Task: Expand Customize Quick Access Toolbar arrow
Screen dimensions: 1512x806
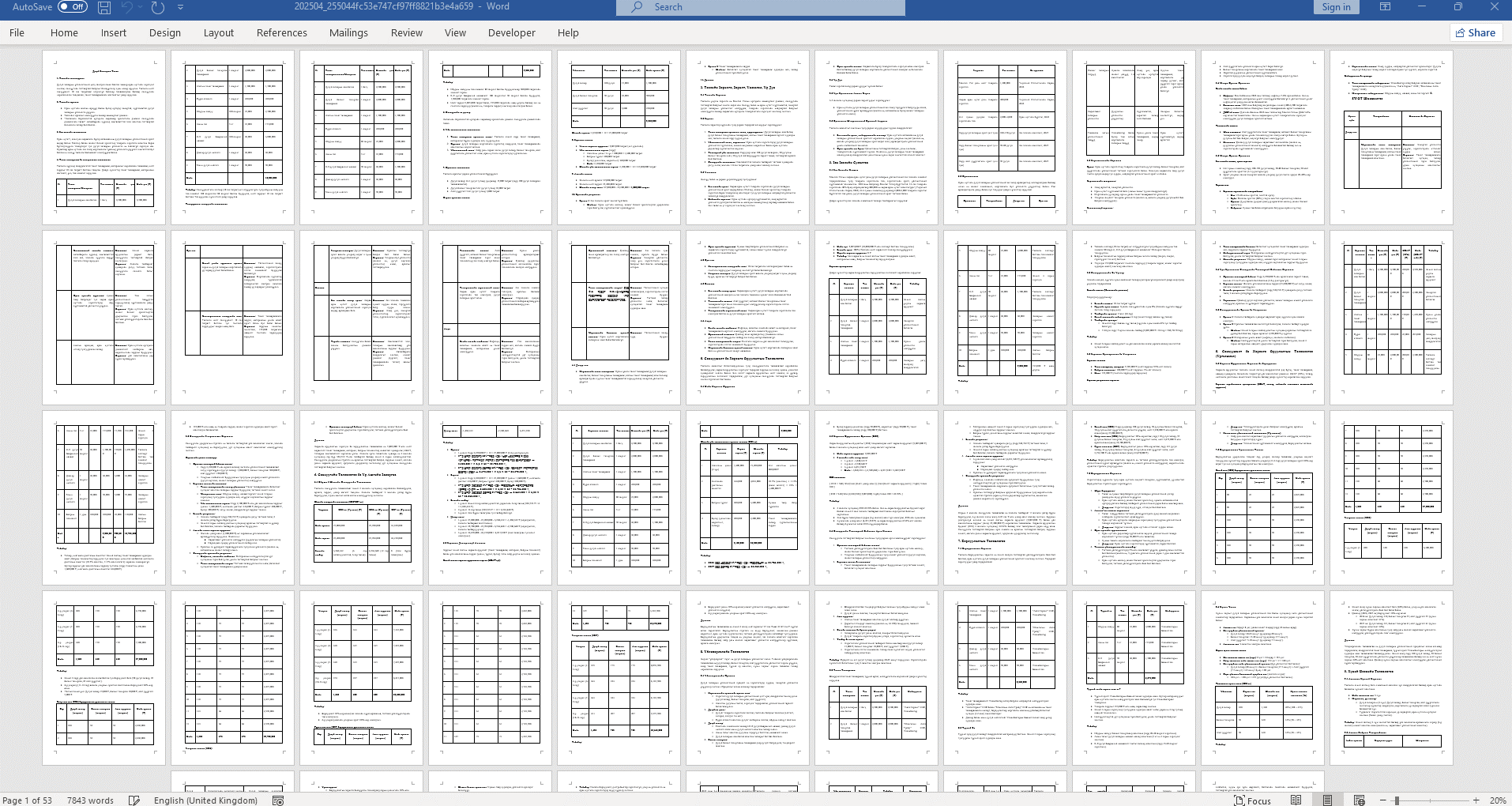Action: [x=180, y=7]
